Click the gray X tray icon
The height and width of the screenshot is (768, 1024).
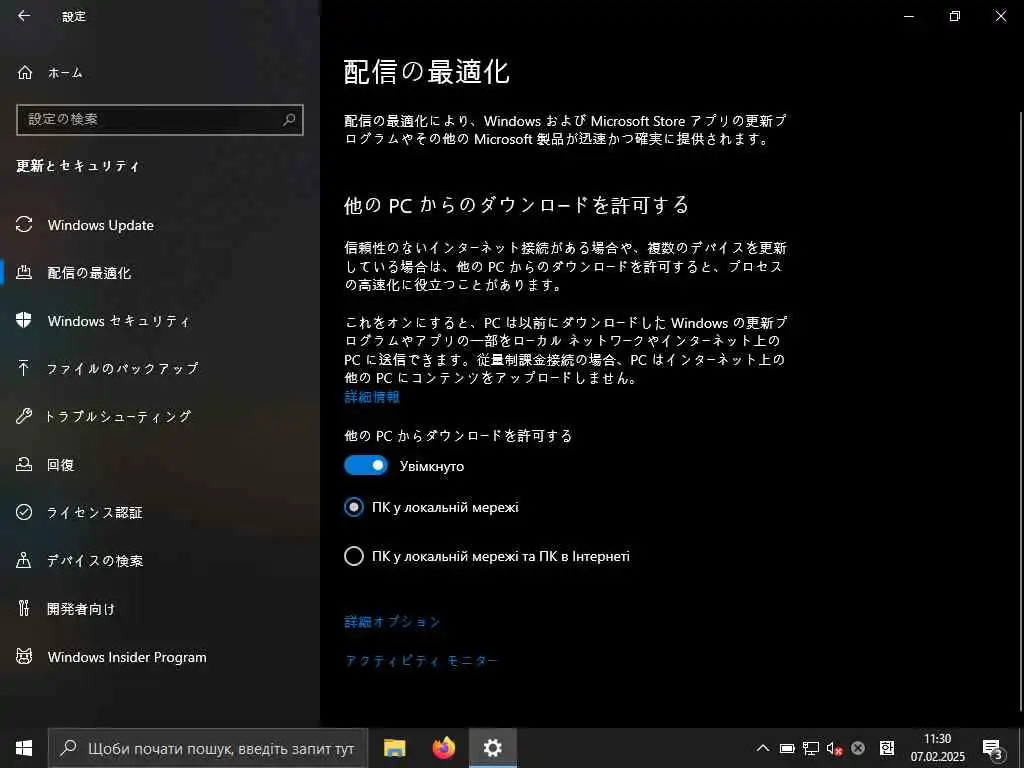[858, 748]
